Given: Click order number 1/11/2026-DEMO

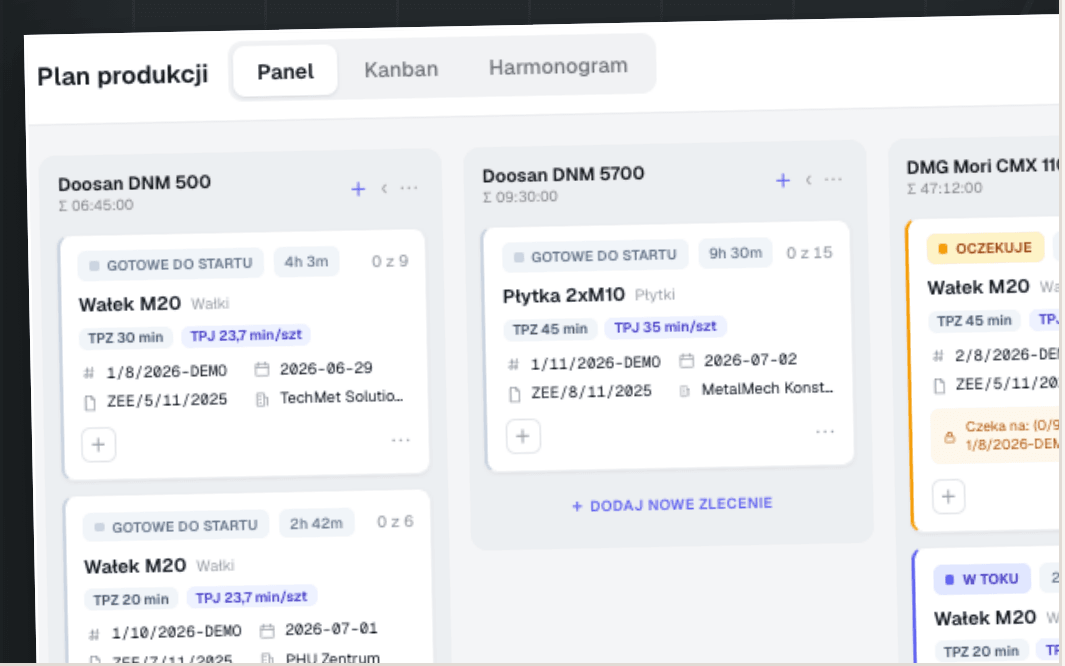Looking at the screenshot, I should pyautogui.click(x=596, y=363).
